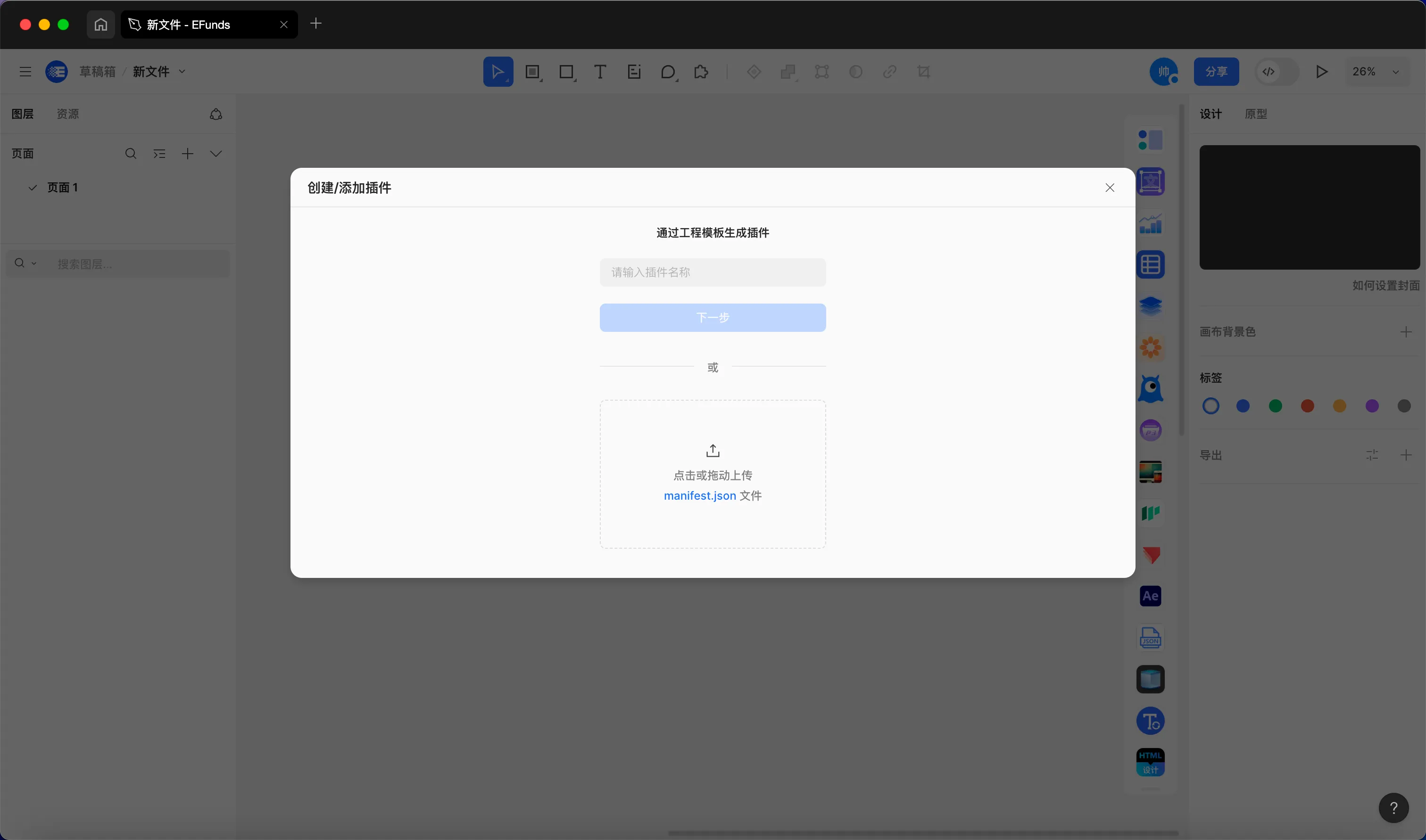This screenshot has width=1426, height=840.
Task: Open the JSON plugin in sidebar
Action: (x=1150, y=638)
